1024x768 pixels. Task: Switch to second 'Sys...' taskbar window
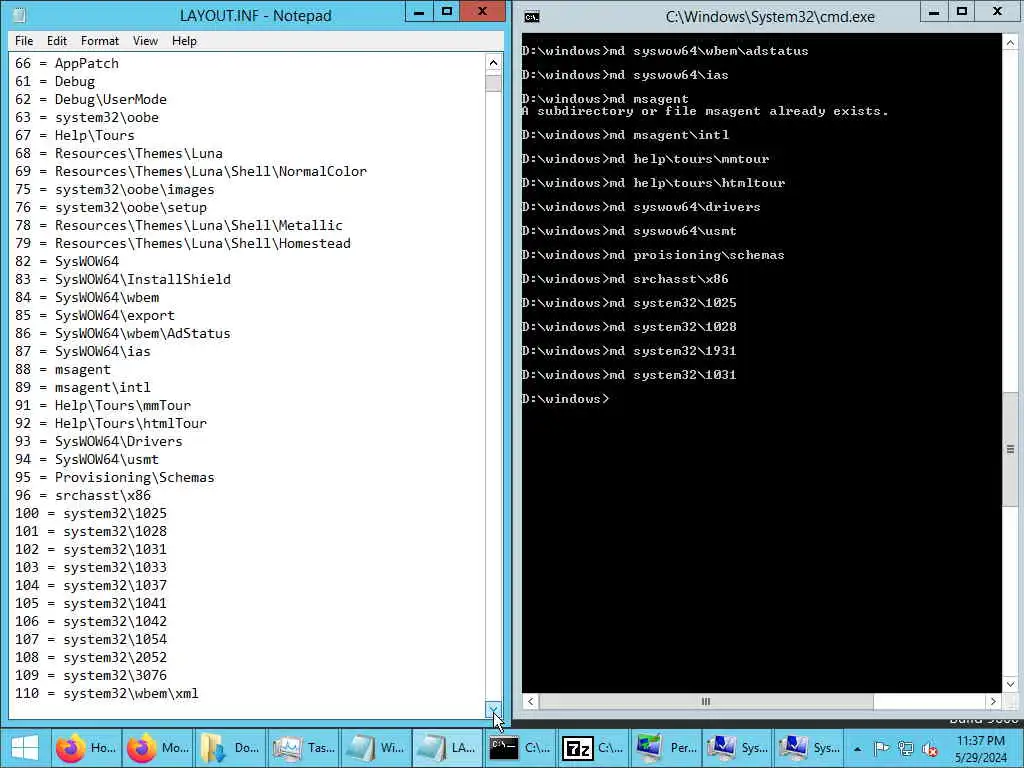click(810, 748)
